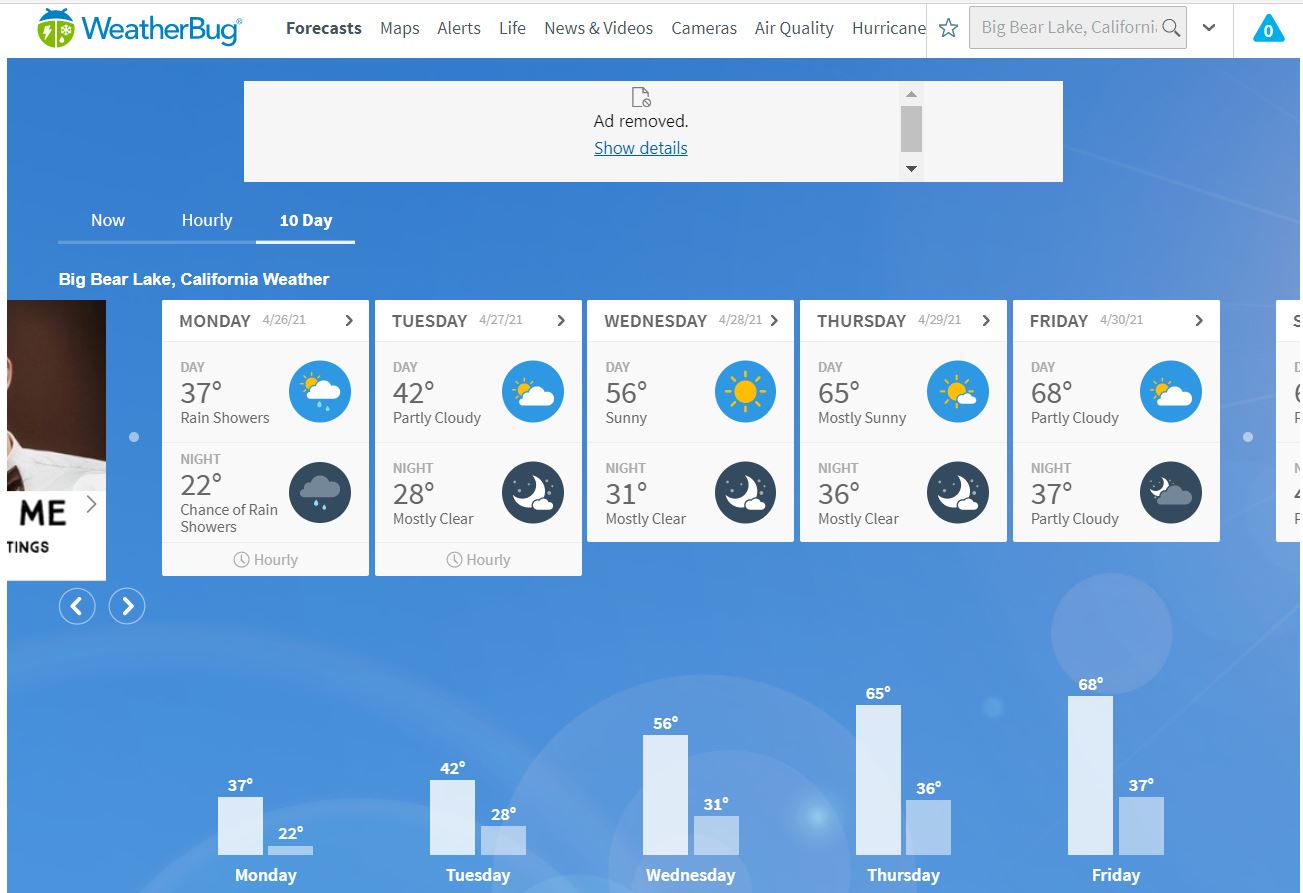Click Monday's rain showers day icon
Image resolution: width=1303 pixels, height=893 pixels.
pyautogui.click(x=320, y=392)
